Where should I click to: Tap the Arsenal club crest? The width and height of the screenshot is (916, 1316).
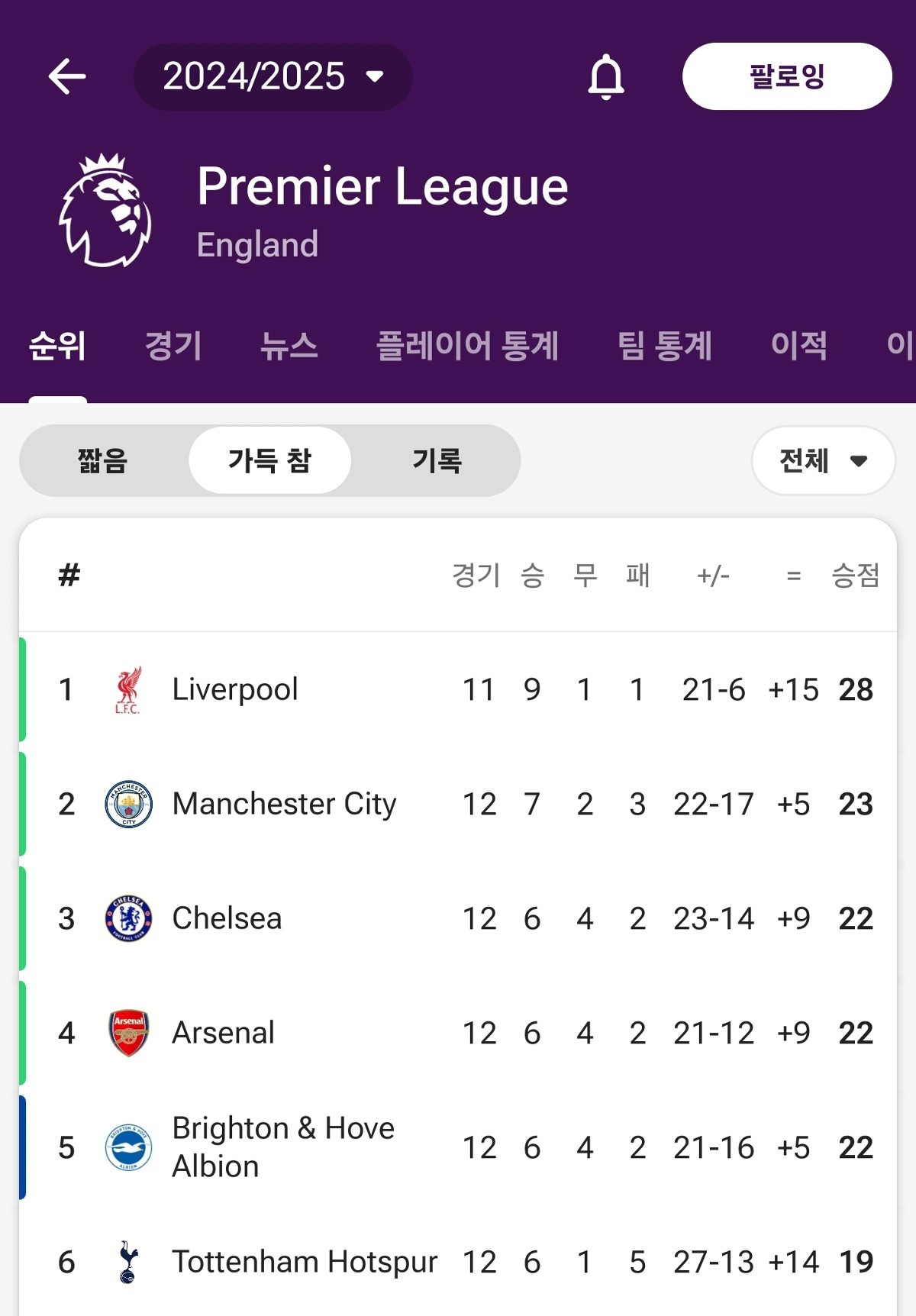(x=128, y=1033)
